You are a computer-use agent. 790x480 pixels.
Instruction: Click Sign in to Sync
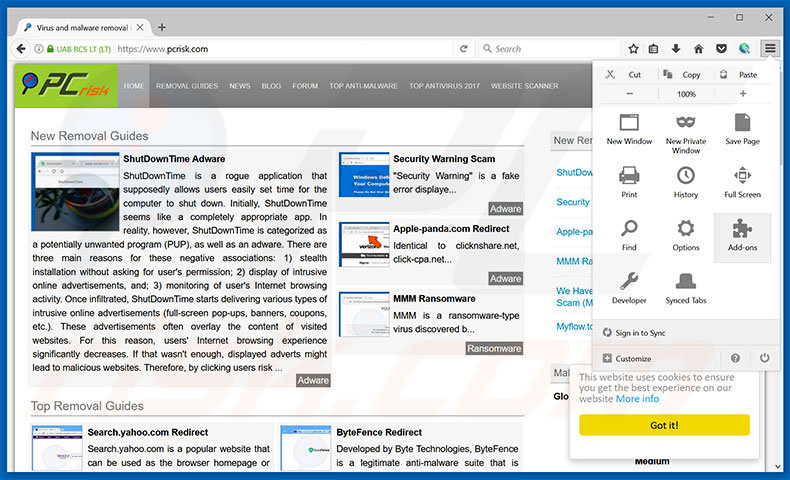pos(635,333)
